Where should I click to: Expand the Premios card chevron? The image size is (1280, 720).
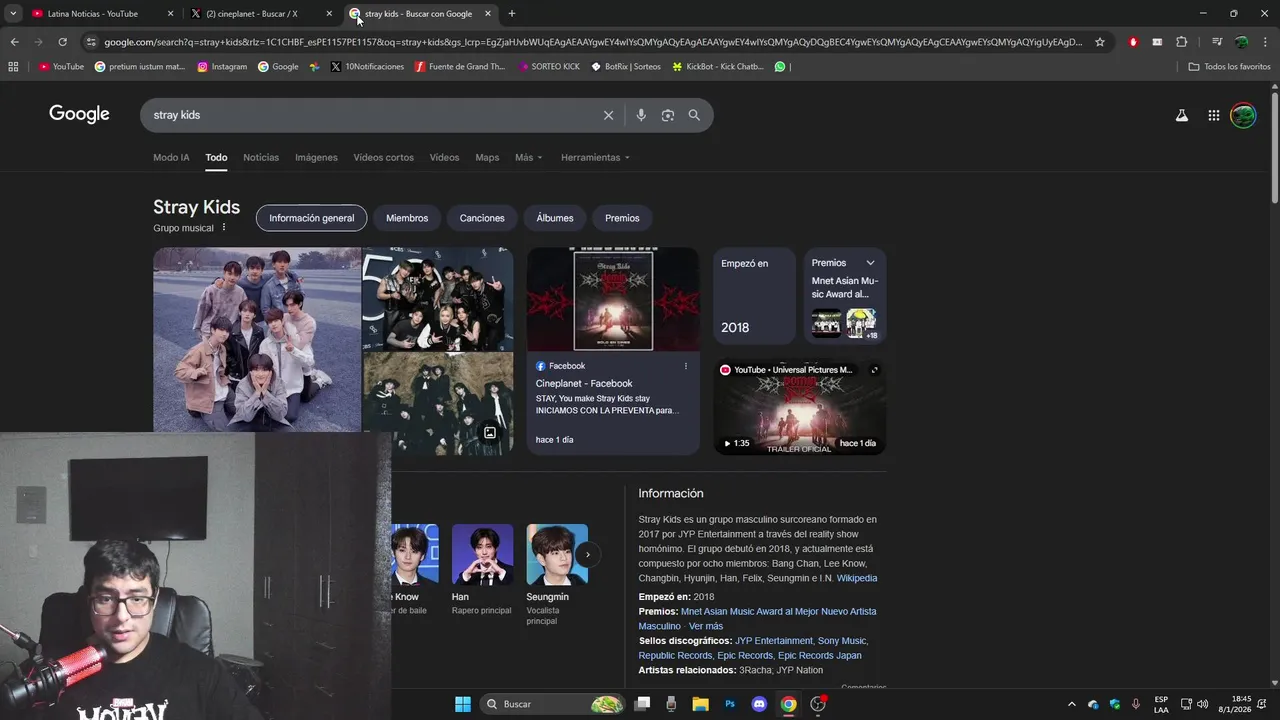(870, 263)
